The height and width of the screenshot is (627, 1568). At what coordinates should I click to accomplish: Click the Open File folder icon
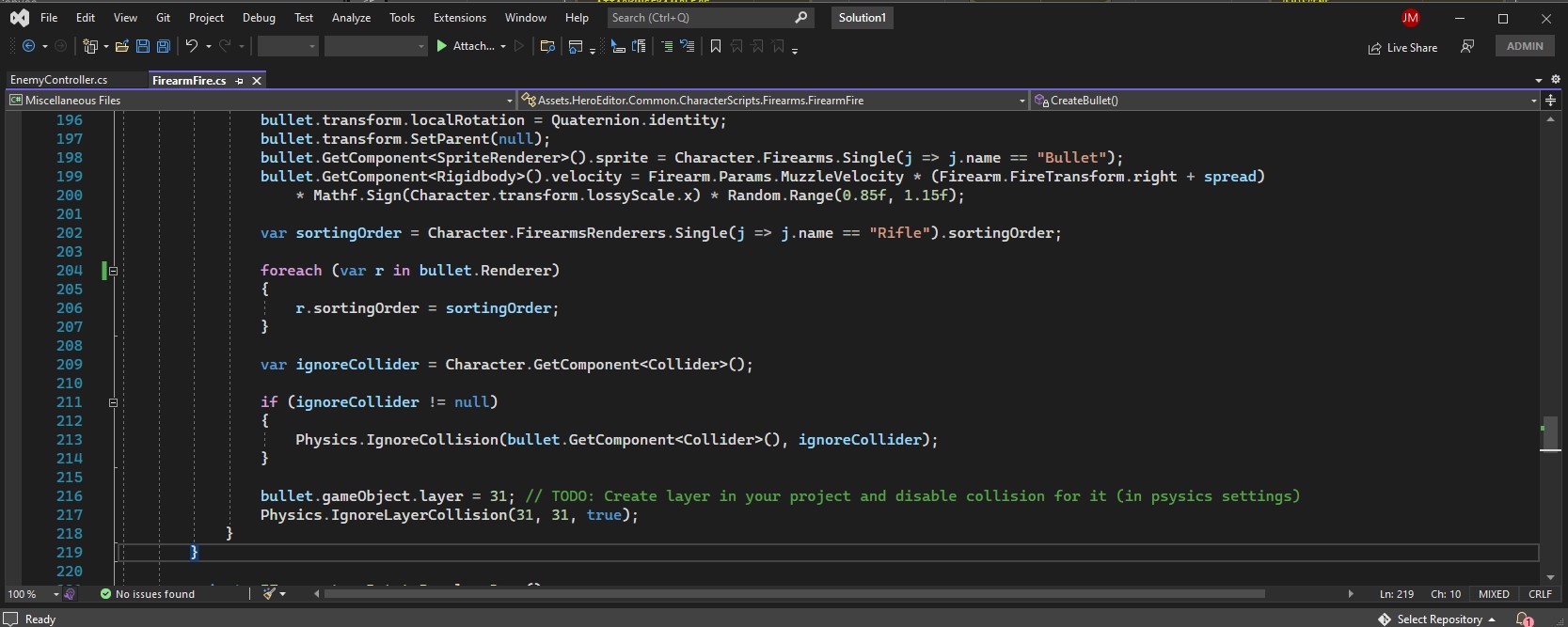pyautogui.click(x=121, y=46)
